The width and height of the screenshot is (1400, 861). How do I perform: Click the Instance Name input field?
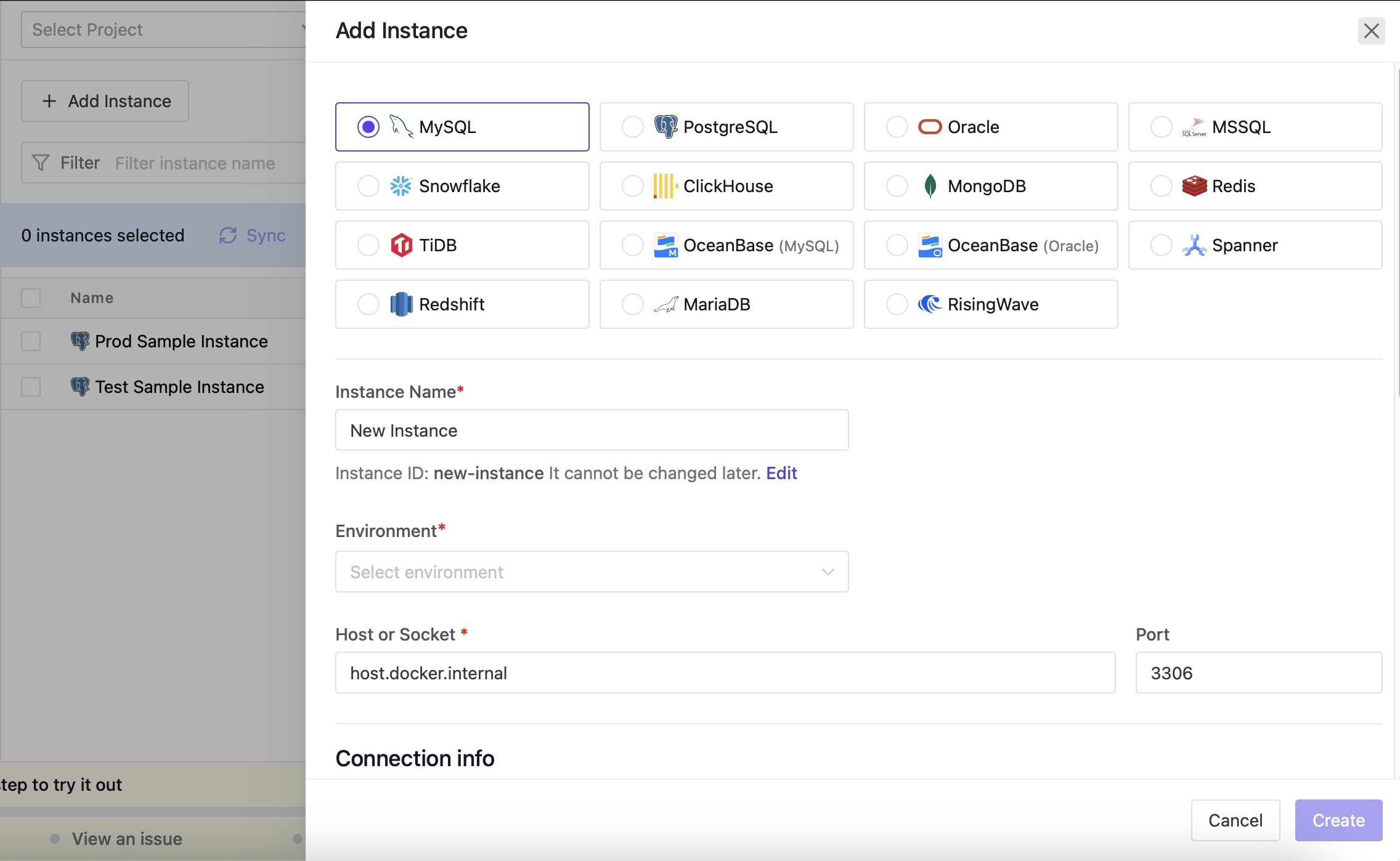point(591,430)
